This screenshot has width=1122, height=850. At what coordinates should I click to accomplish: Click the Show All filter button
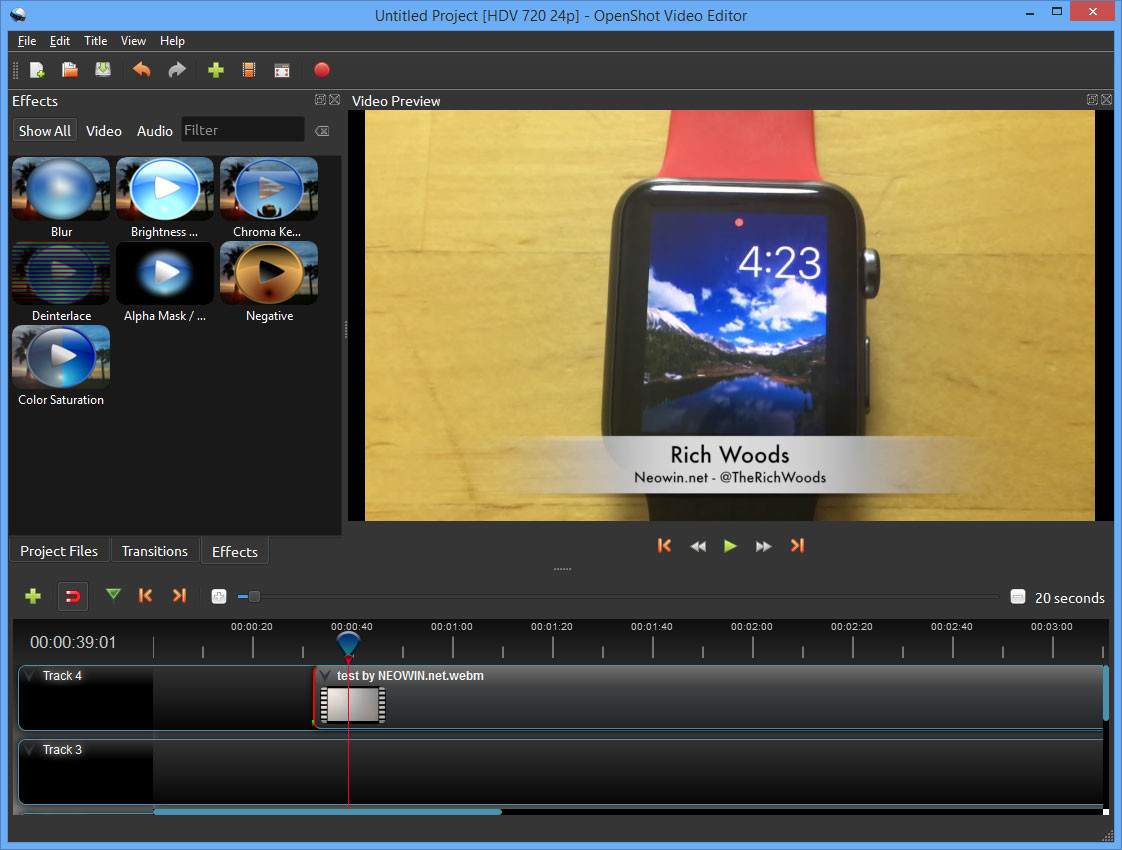pyautogui.click(x=44, y=131)
